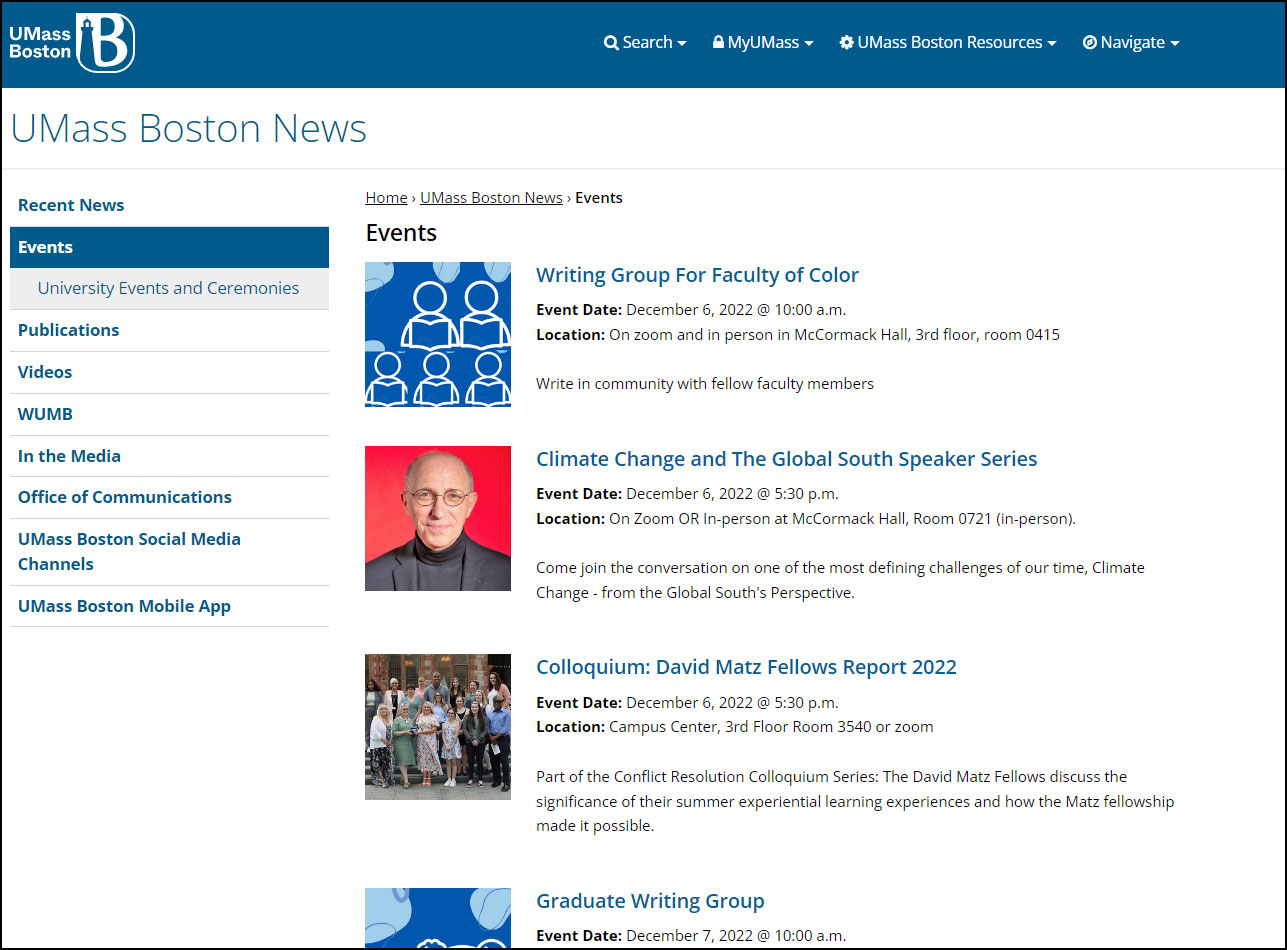Open Climate Change and Global South Speaker Series
1287x950 pixels.
786,459
